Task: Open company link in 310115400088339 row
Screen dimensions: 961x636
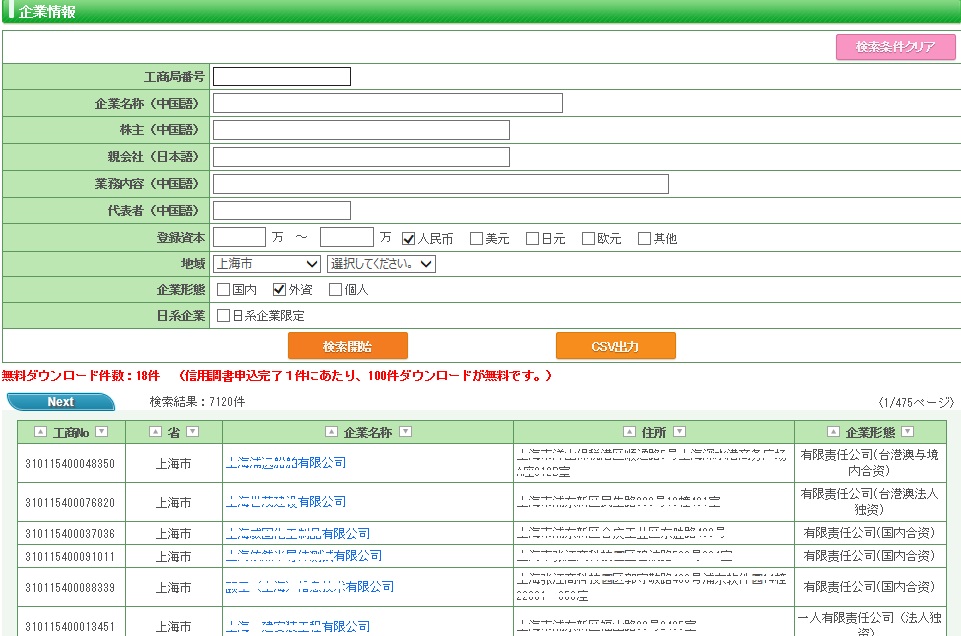Action: pos(309,587)
